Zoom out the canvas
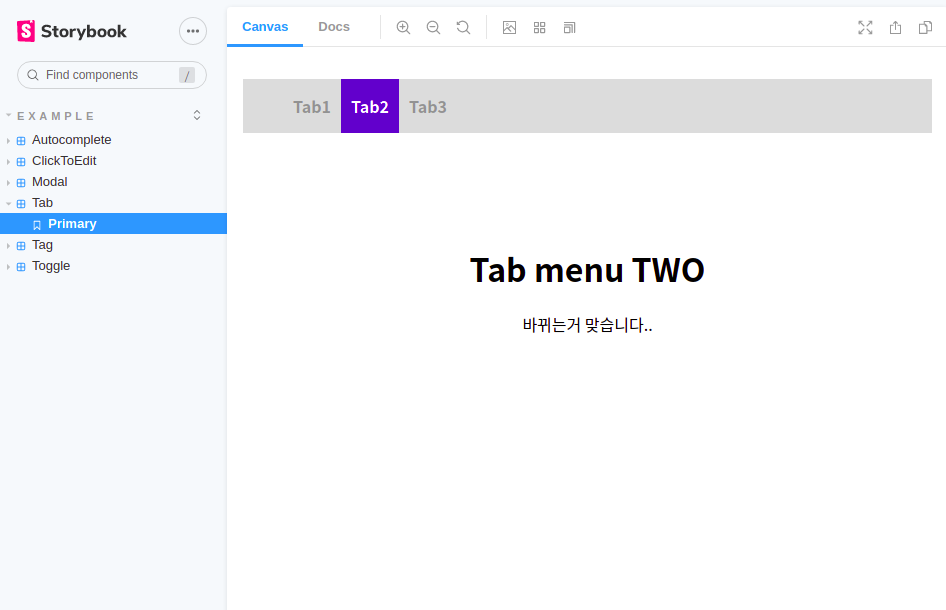 (x=433, y=28)
